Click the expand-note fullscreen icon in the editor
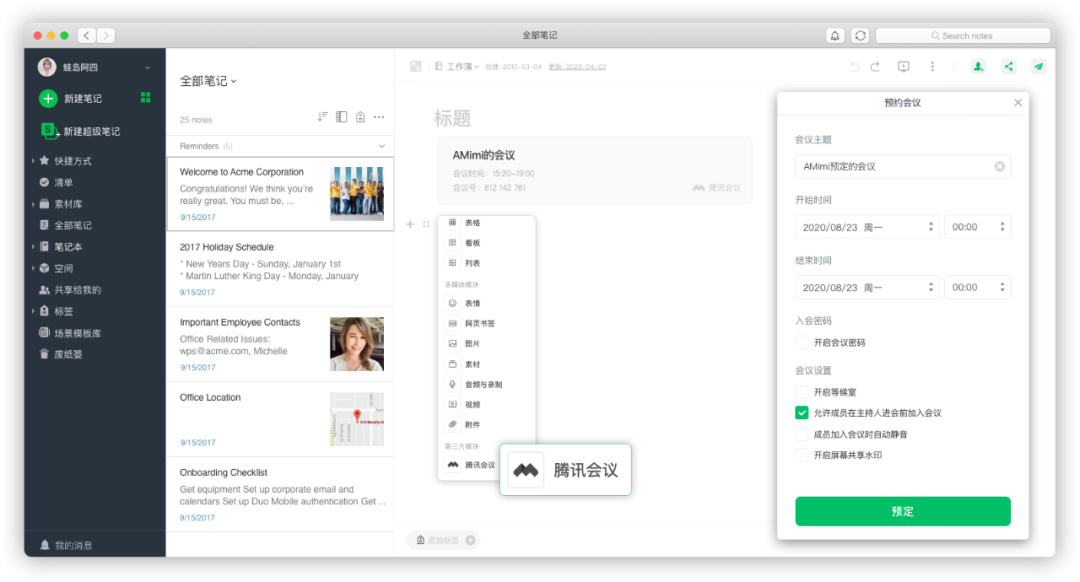 coord(415,66)
